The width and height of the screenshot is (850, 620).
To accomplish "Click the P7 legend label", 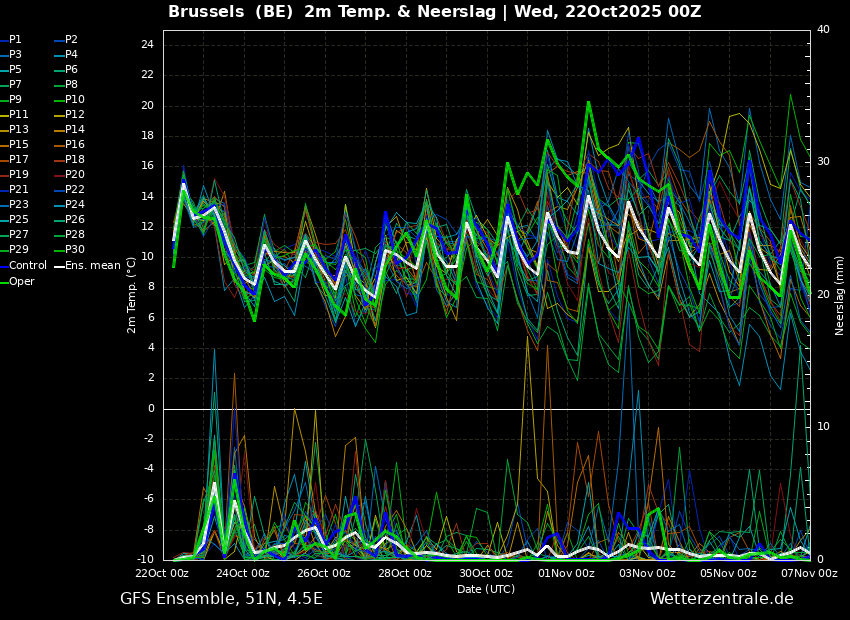I will pos(15,85).
